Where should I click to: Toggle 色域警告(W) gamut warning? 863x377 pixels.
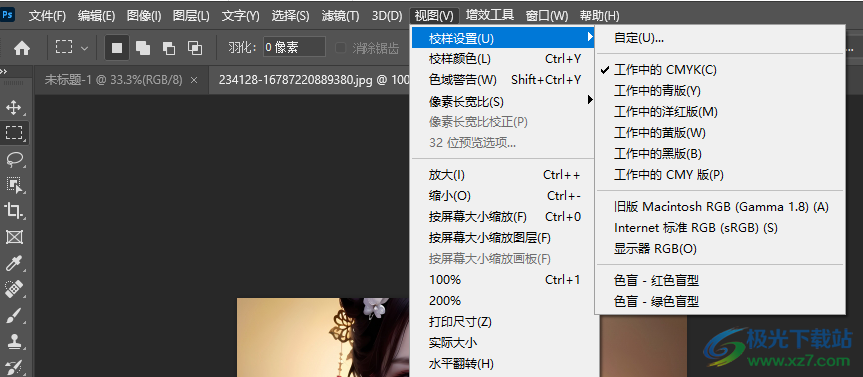coord(503,80)
